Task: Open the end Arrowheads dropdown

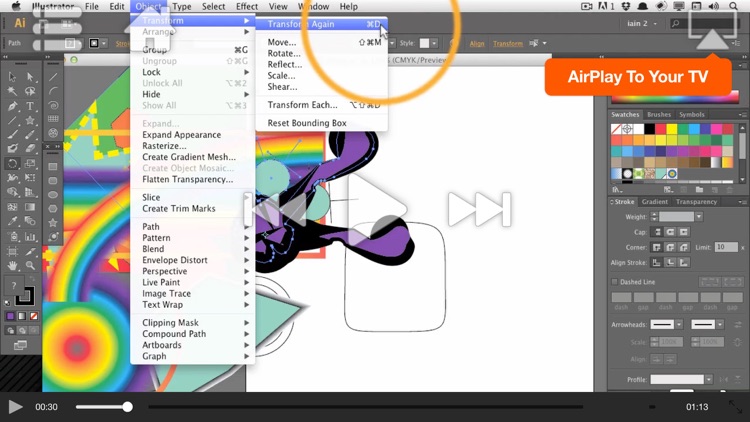Action: tap(720, 324)
